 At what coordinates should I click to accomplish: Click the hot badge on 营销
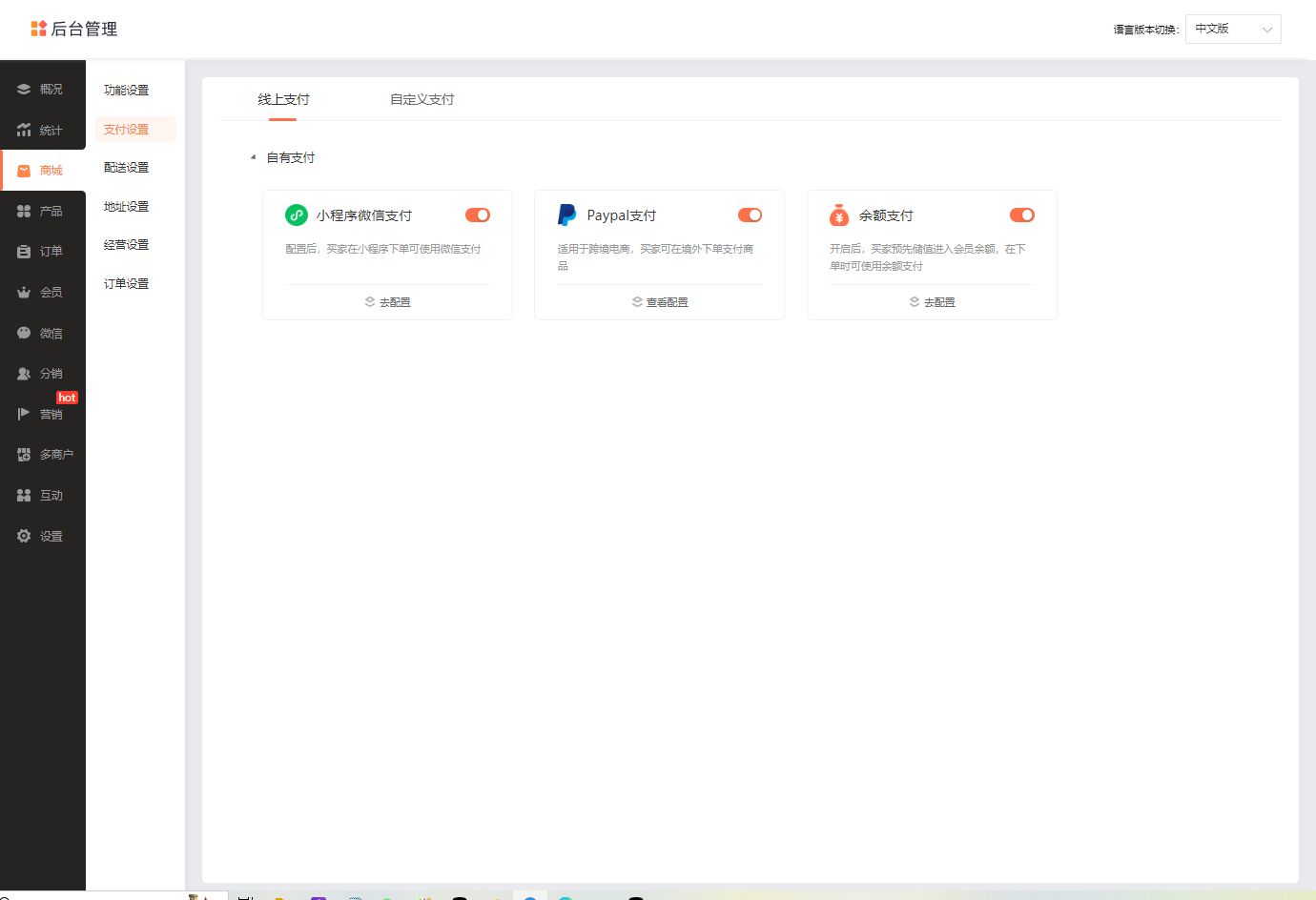[x=67, y=398]
